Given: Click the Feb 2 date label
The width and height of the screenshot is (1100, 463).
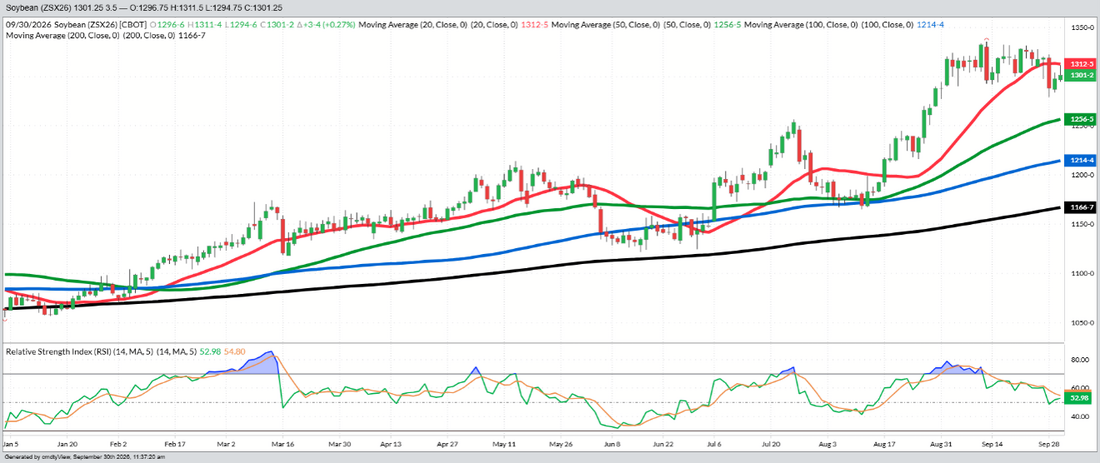Looking at the screenshot, I should pyautogui.click(x=119, y=444).
